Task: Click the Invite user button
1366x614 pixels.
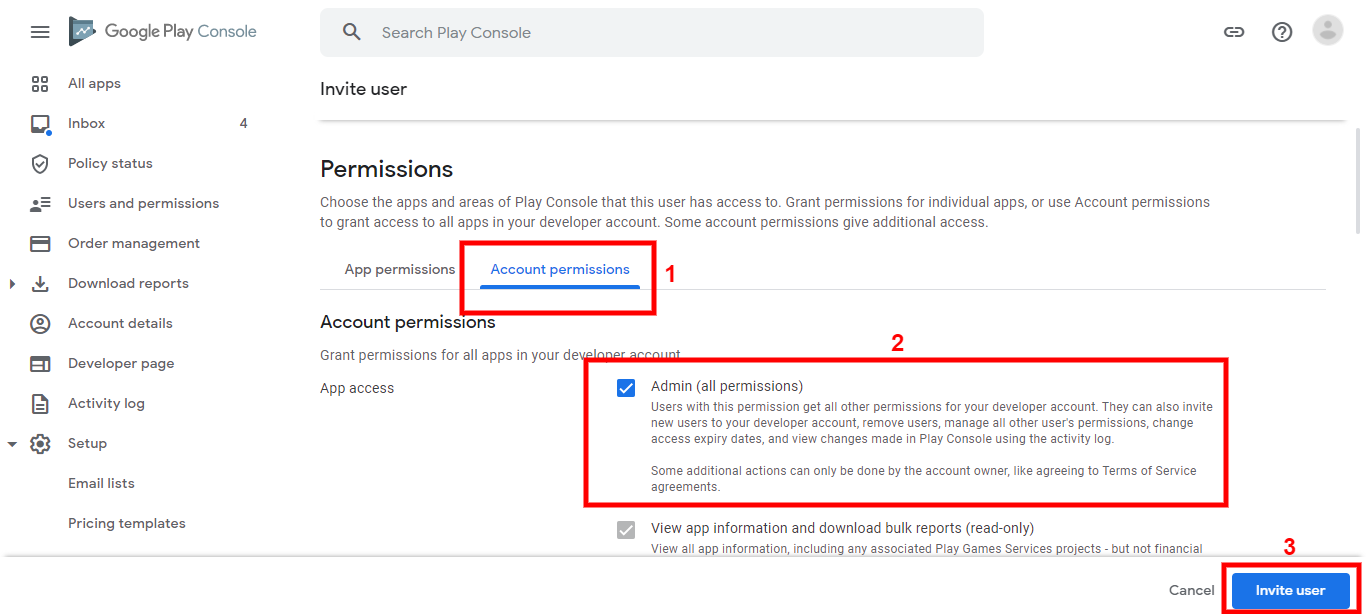Action: tap(1290, 590)
